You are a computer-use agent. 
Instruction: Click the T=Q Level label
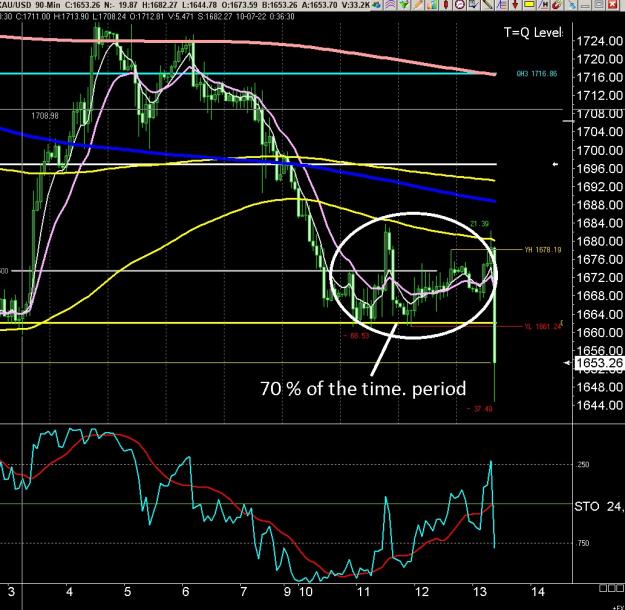pyautogui.click(x=533, y=33)
